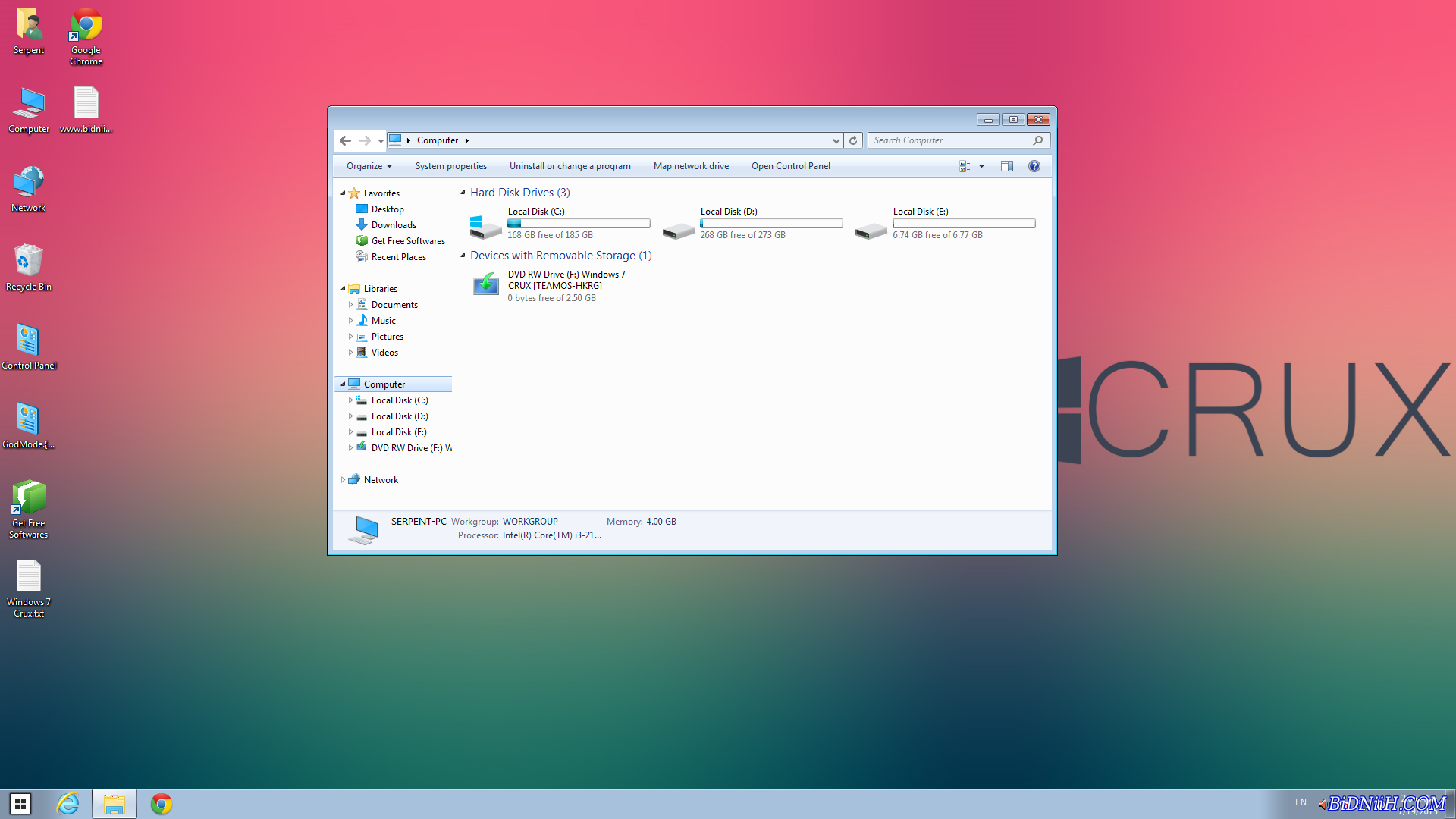Select Pictures library in the tree
The height and width of the screenshot is (819, 1456).
[x=387, y=337]
